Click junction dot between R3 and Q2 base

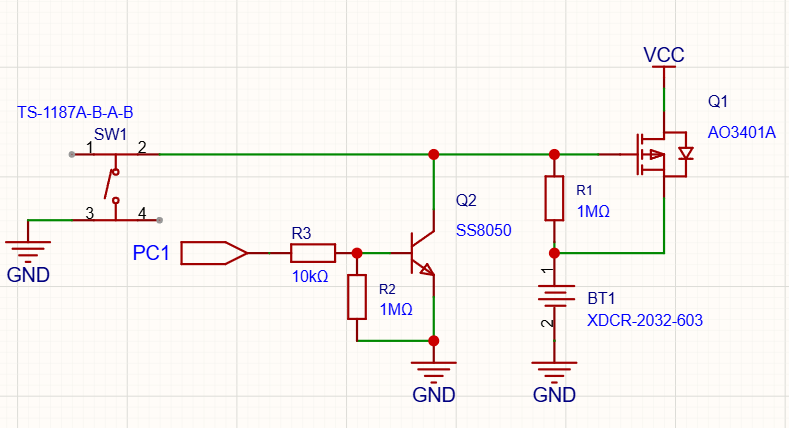tap(357, 253)
